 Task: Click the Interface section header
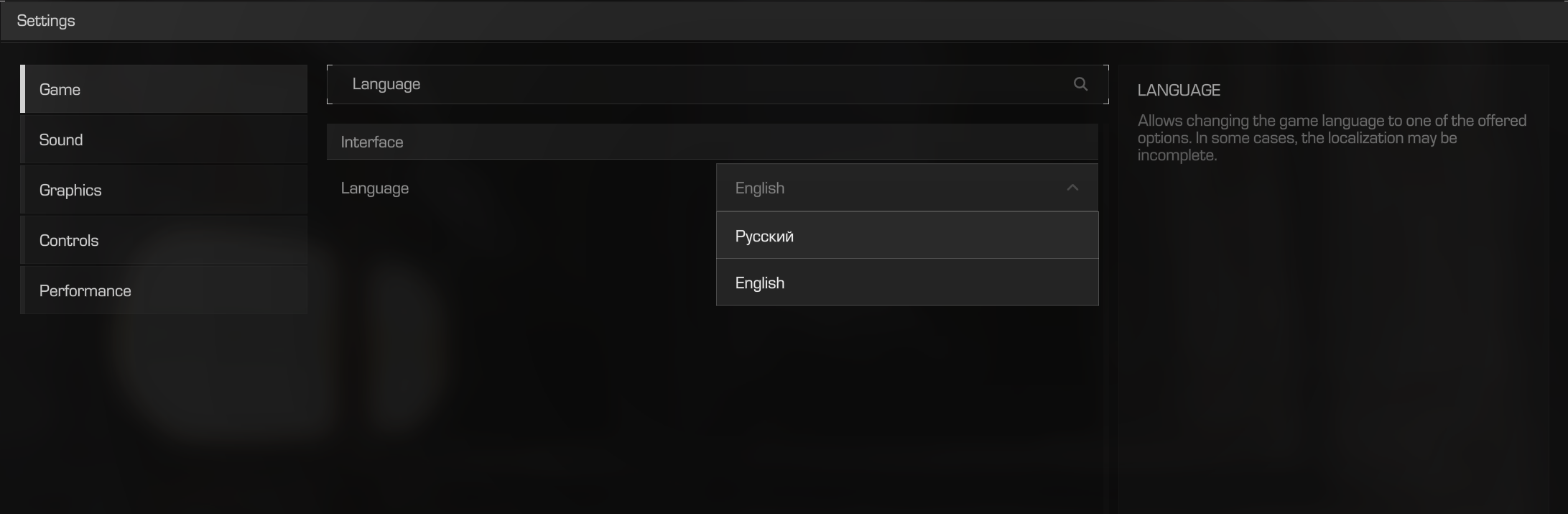711,142
